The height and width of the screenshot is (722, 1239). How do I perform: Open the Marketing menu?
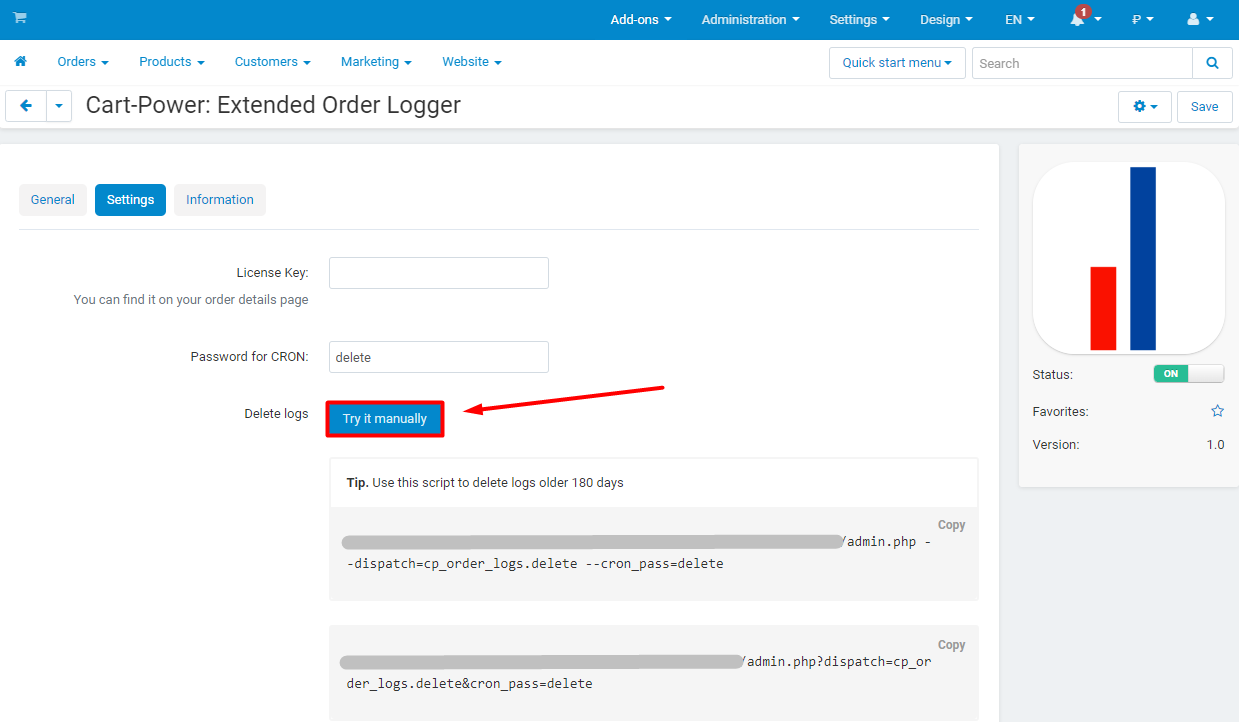click(376, 62)
